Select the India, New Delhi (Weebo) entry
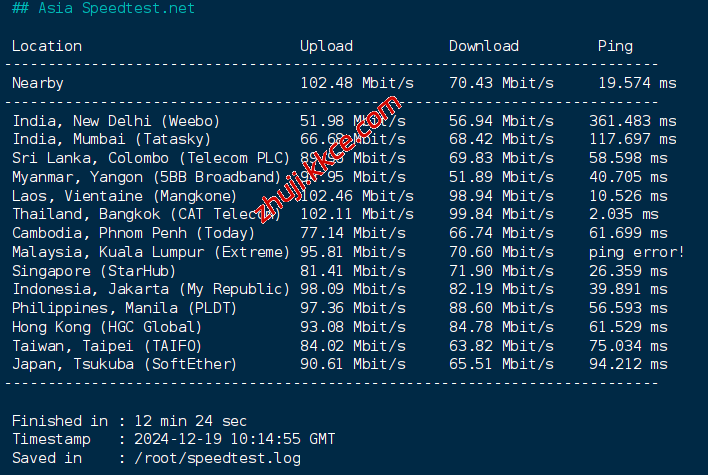Viewport: 708px width, 475px height. 116,121
